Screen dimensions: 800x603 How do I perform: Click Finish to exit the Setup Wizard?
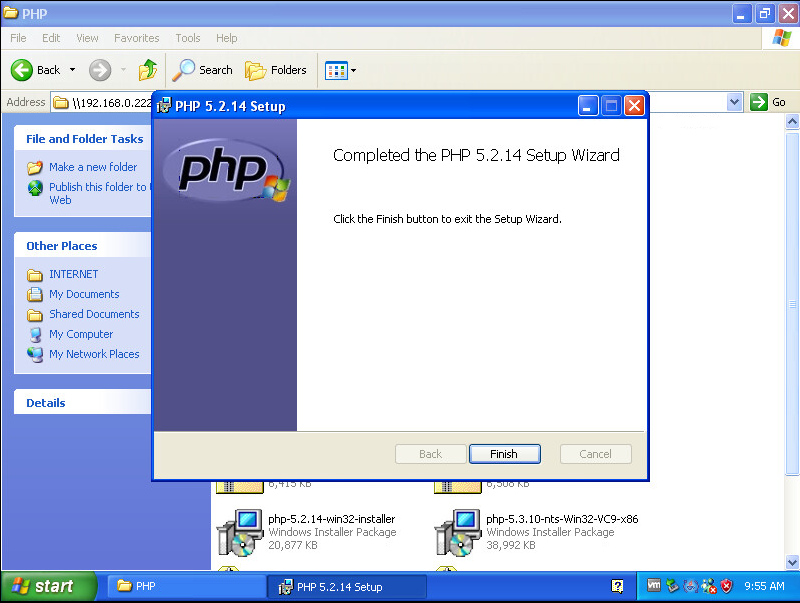[x=504, y=454]
